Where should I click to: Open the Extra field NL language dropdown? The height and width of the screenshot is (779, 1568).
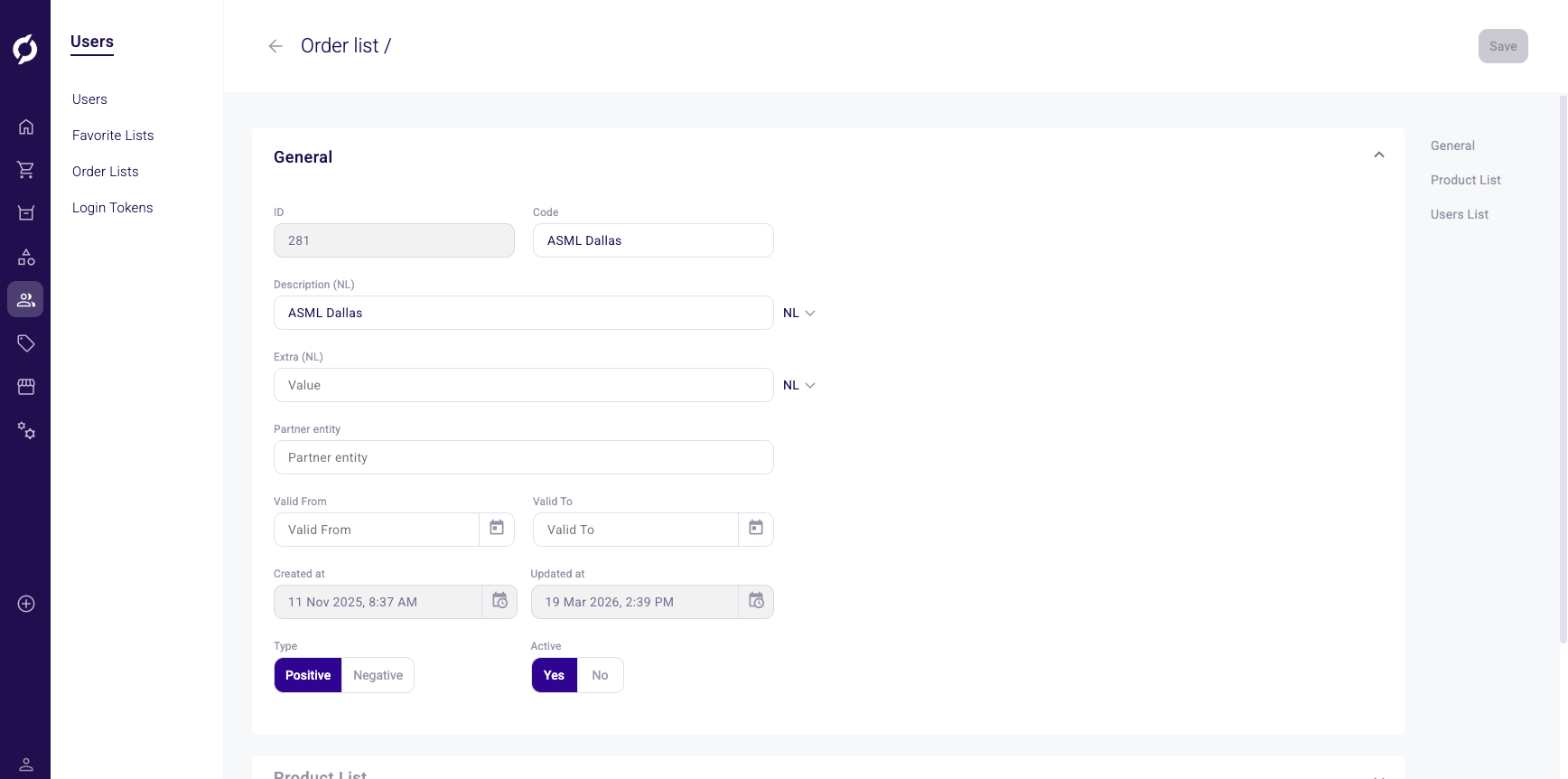point(799,385)
